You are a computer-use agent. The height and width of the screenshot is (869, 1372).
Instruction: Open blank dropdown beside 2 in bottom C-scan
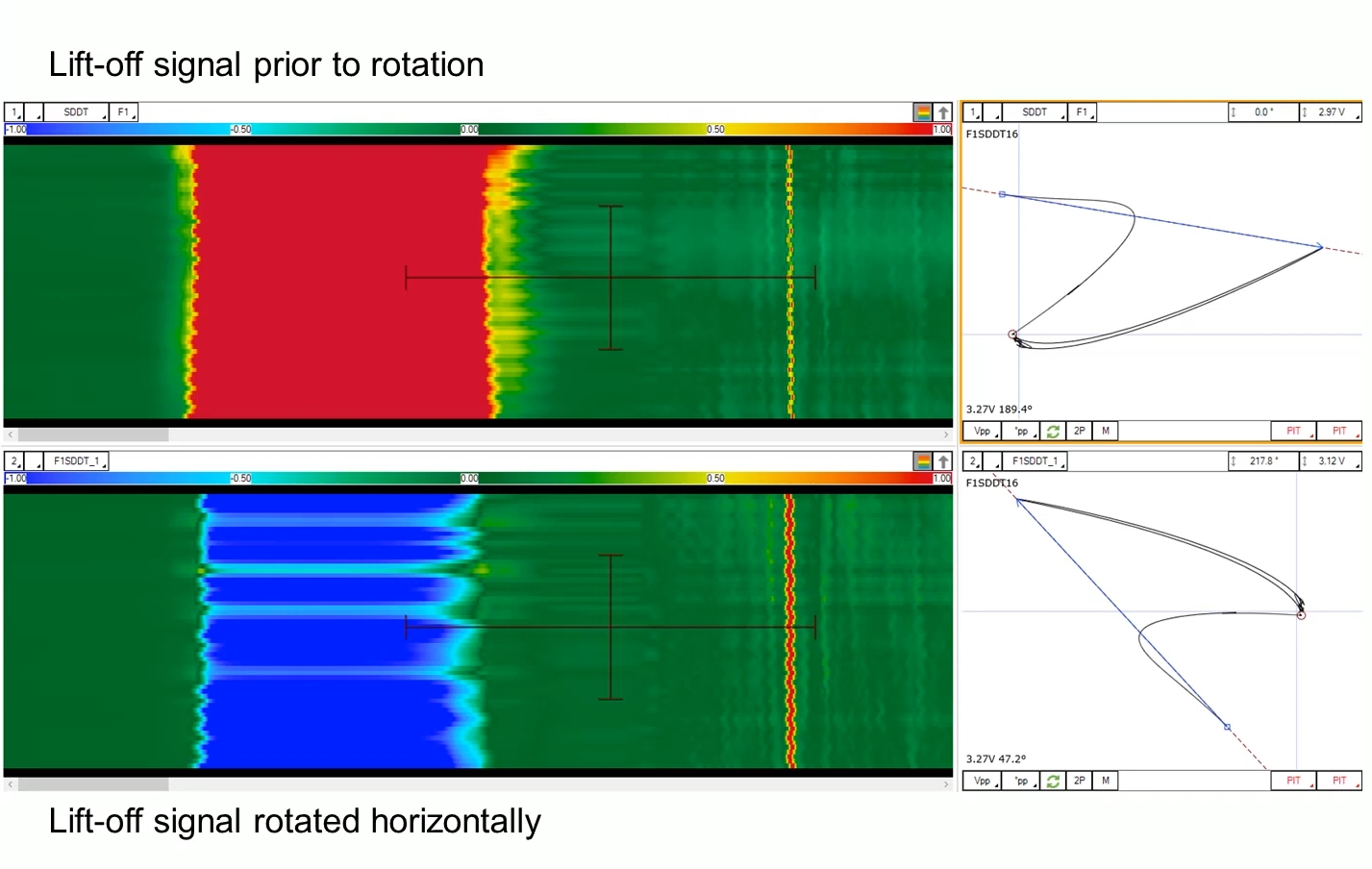34,461
